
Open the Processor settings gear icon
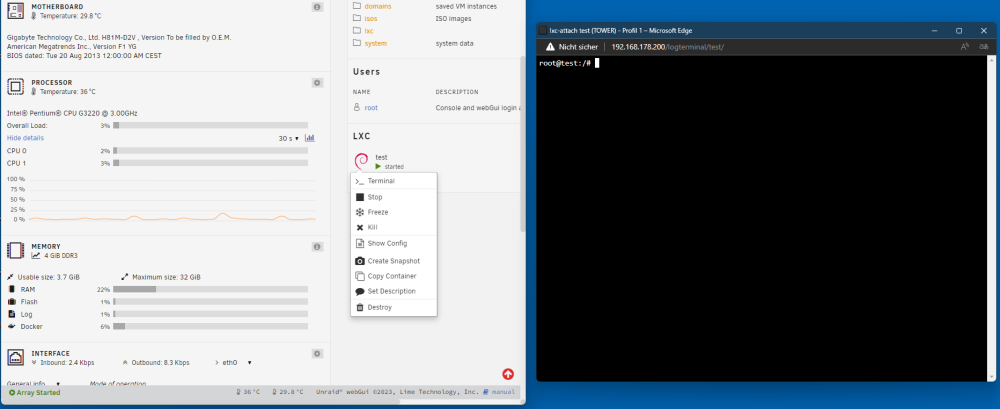tap(317, 82)
